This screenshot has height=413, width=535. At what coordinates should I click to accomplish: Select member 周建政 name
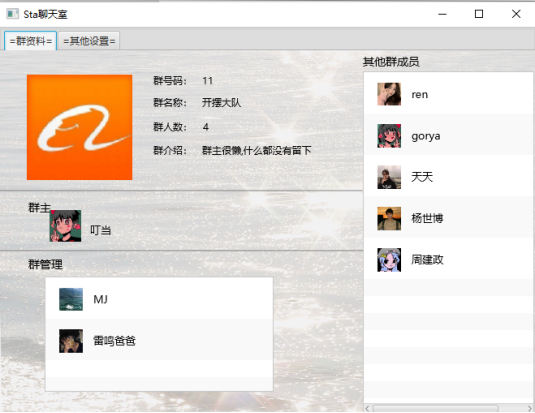click(427, 260)
